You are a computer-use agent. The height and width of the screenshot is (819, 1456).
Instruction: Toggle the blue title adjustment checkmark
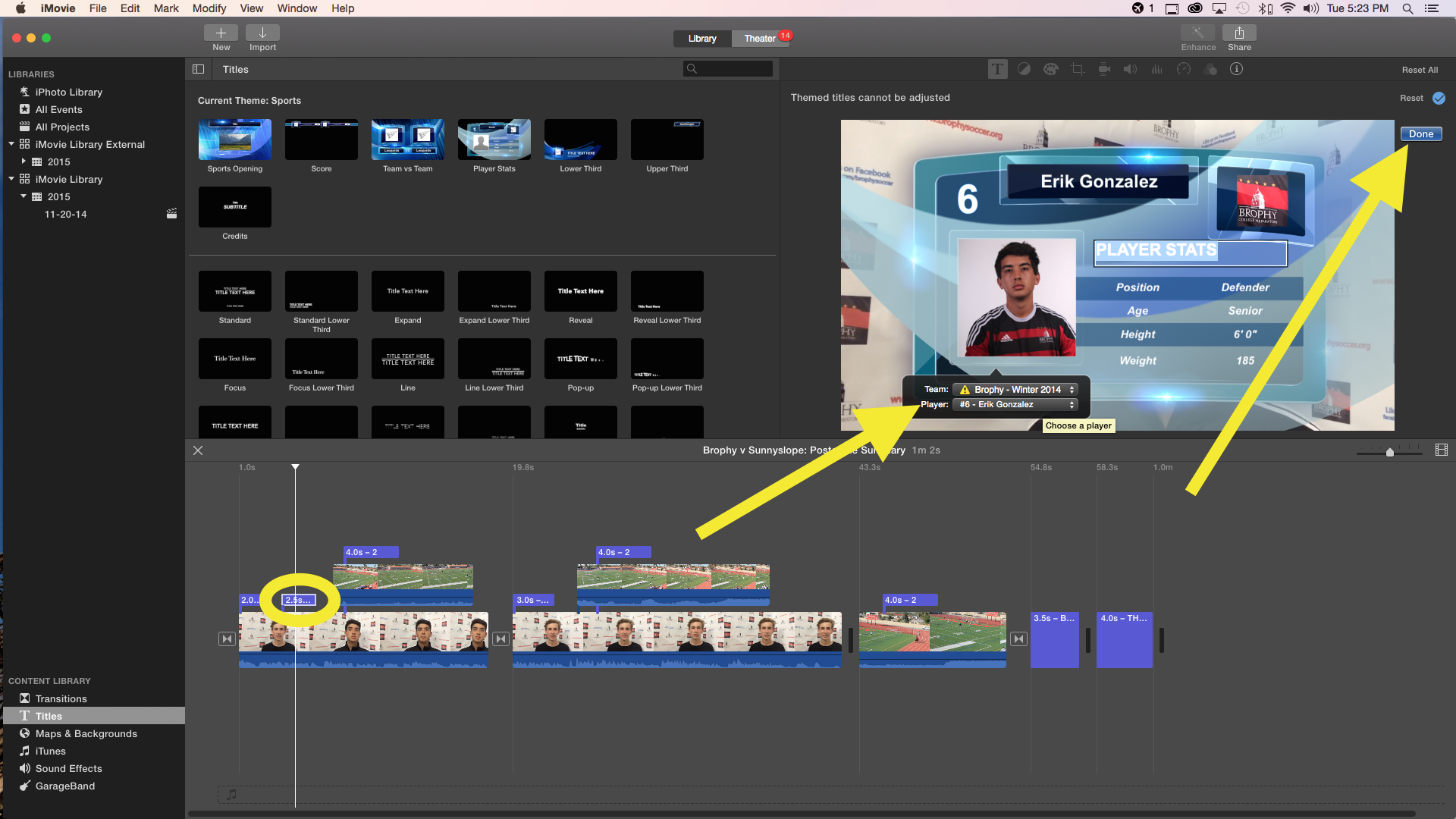(x=1439, y=98)
